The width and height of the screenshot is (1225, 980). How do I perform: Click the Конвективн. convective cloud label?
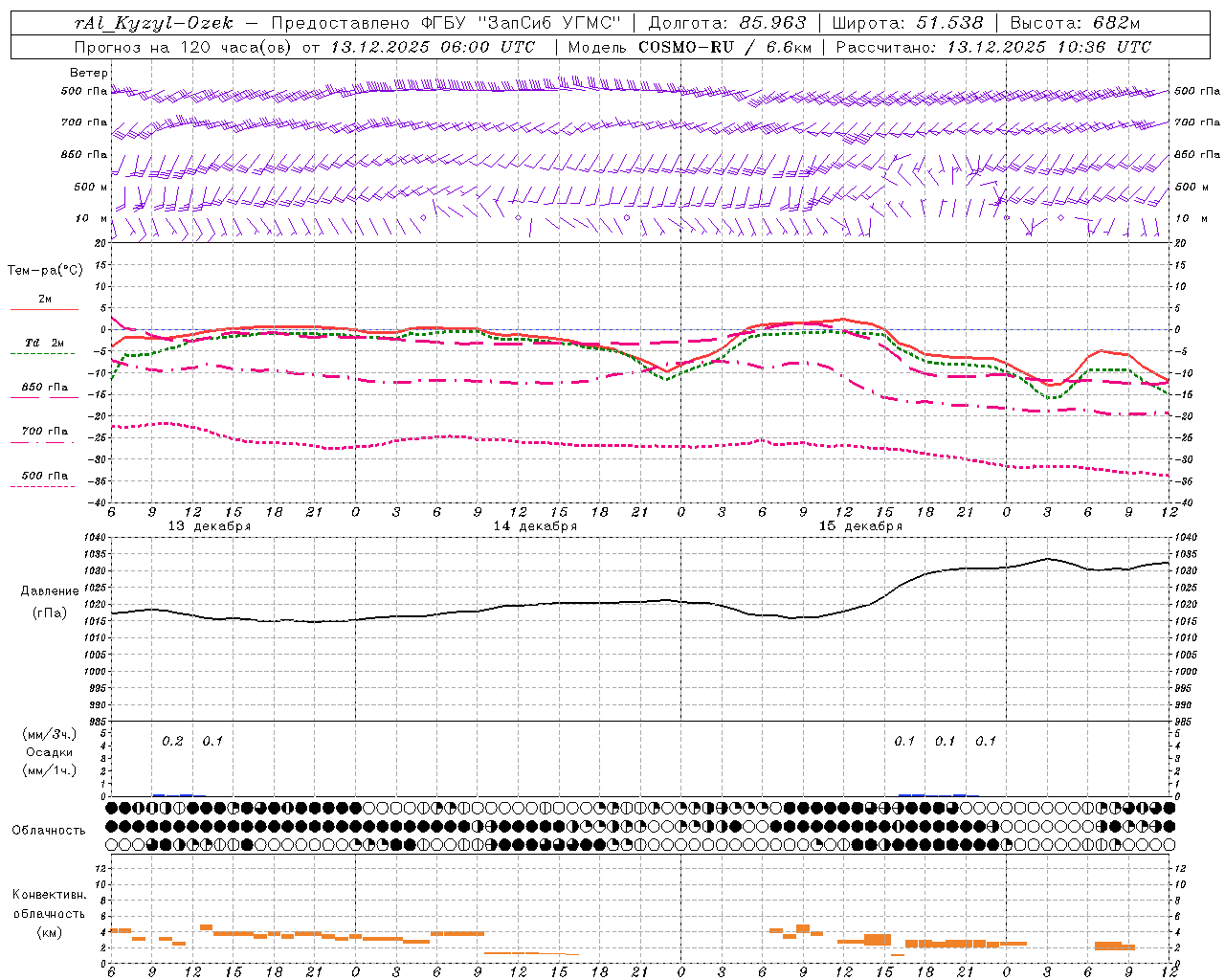pyautogui.click(x=49, y=895)
